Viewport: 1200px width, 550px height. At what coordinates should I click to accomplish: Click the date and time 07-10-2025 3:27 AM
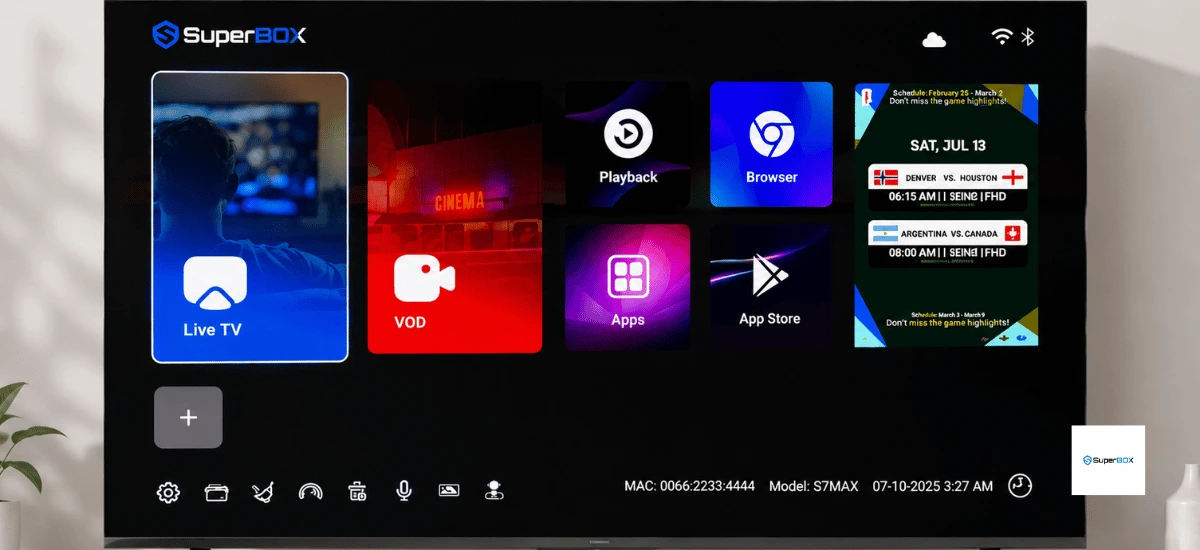pos(933,486)
